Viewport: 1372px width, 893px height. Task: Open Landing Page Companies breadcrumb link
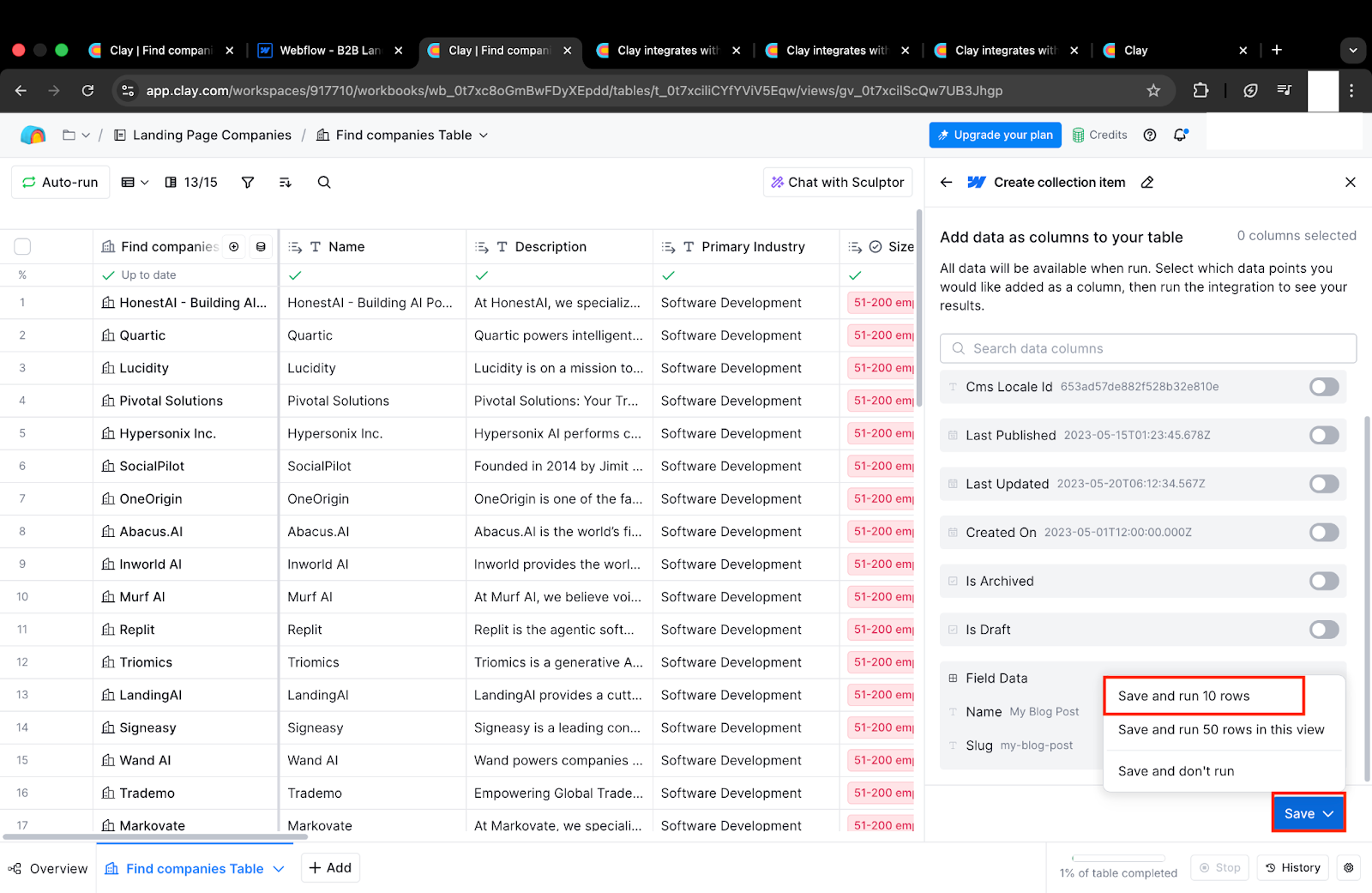click(203, 135)
